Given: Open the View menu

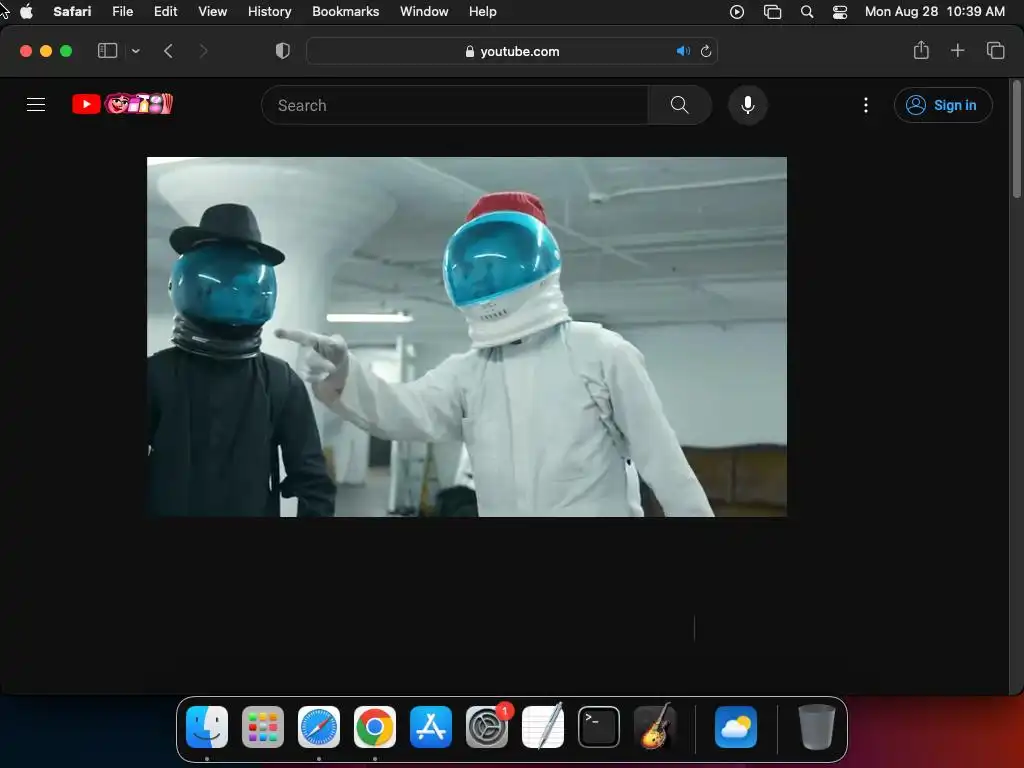Looking at the screenshot, I should (x=213, y=12).
